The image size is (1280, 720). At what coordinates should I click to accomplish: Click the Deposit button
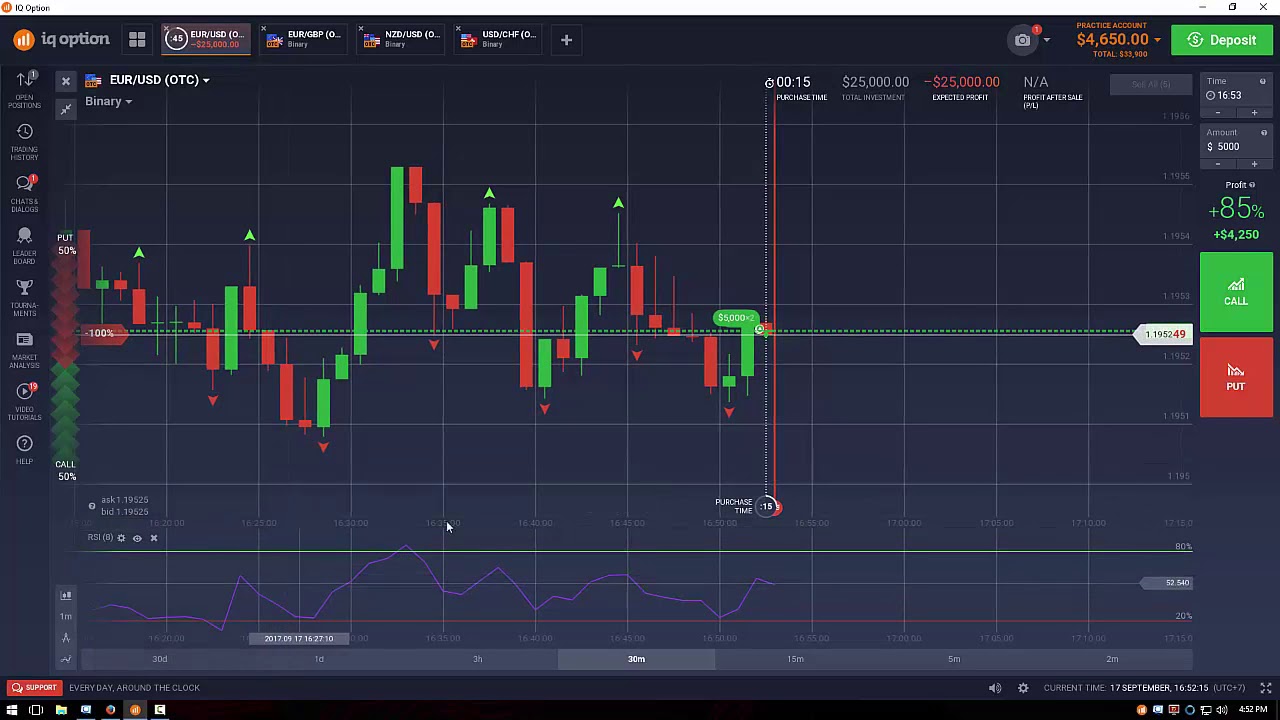coord(1222,40)
